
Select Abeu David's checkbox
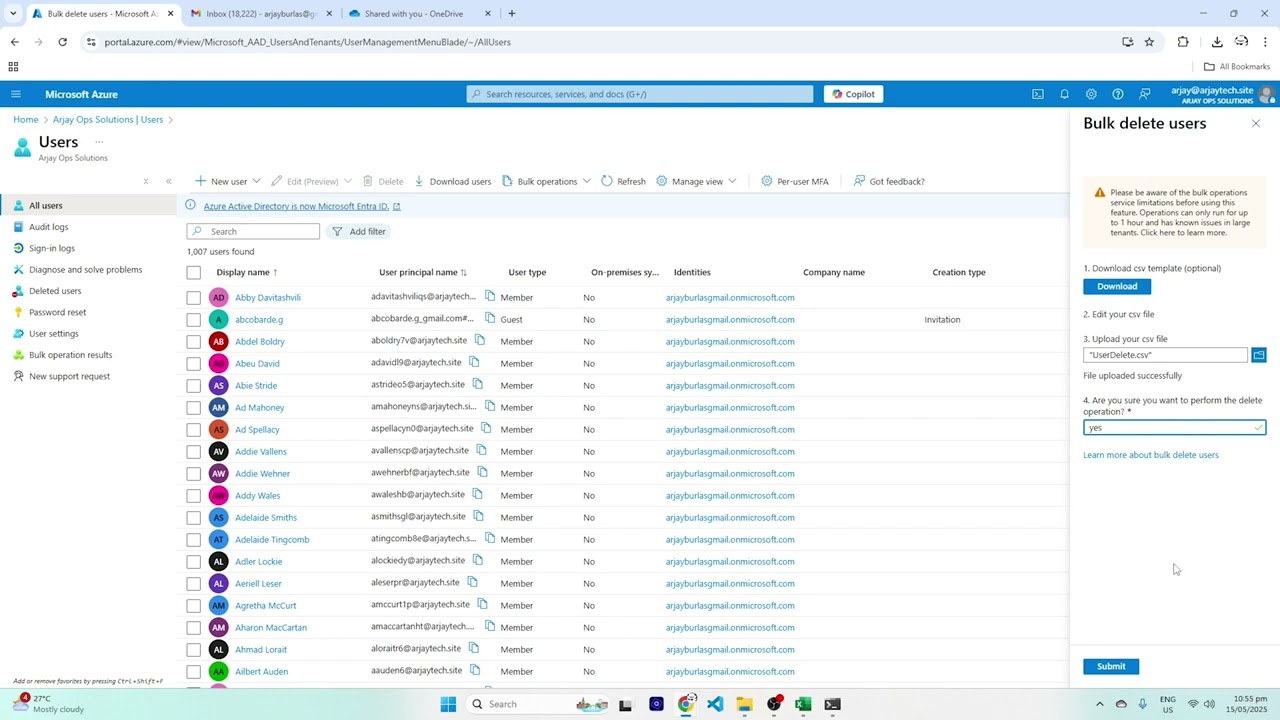point(193,363)
